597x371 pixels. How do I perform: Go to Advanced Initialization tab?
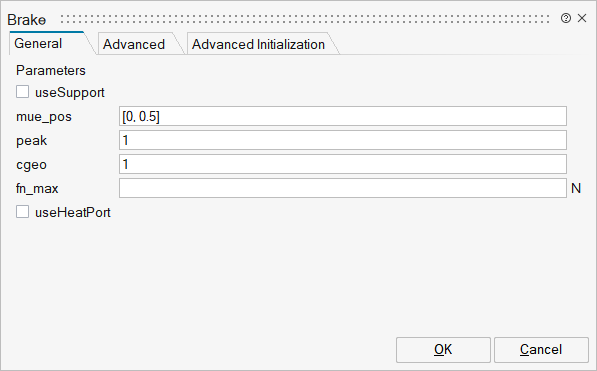tap(258, 44)
